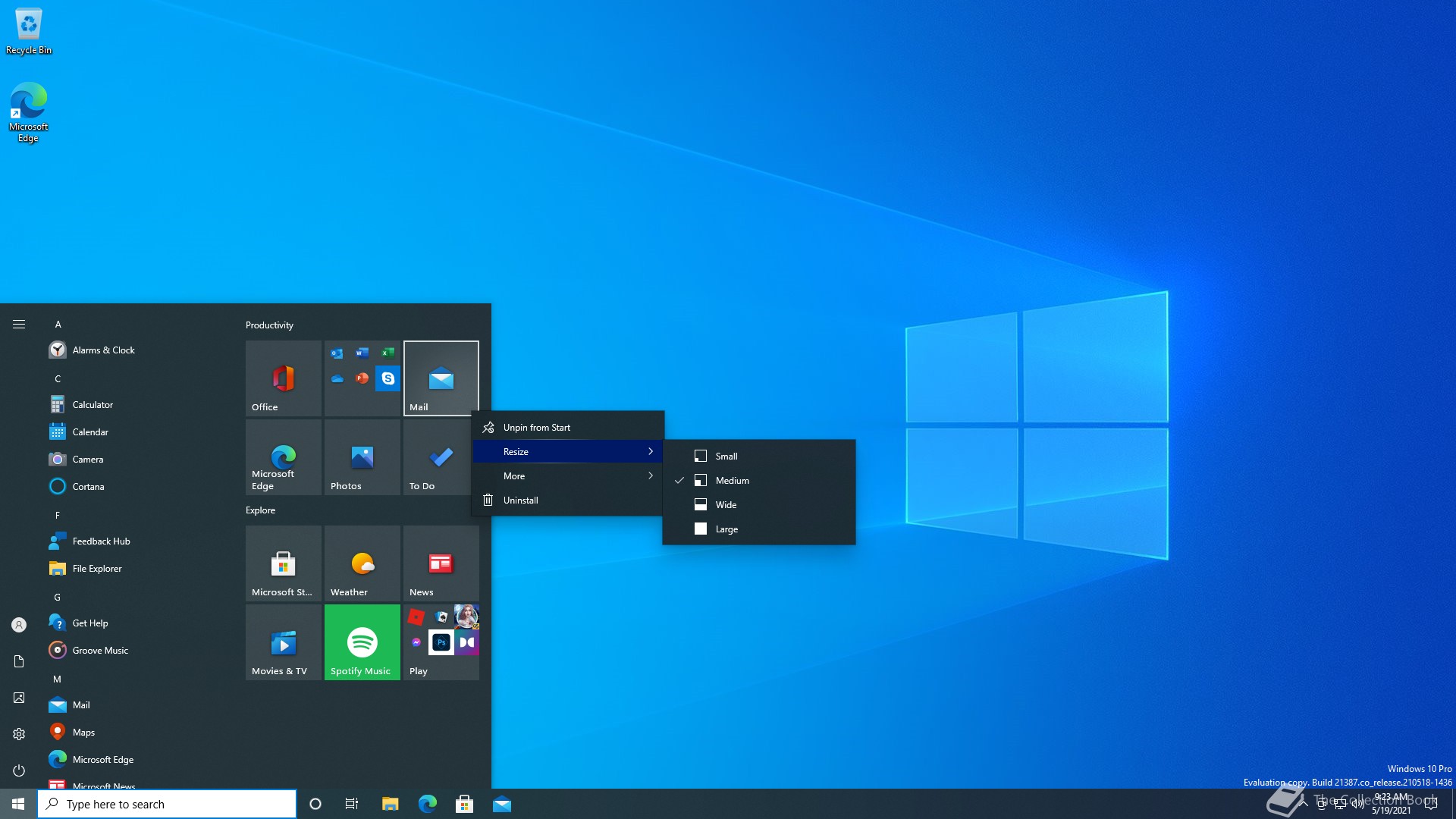Click the Productivity group title
Viewport: 1456px width, 819px height.
coord(269,325)
